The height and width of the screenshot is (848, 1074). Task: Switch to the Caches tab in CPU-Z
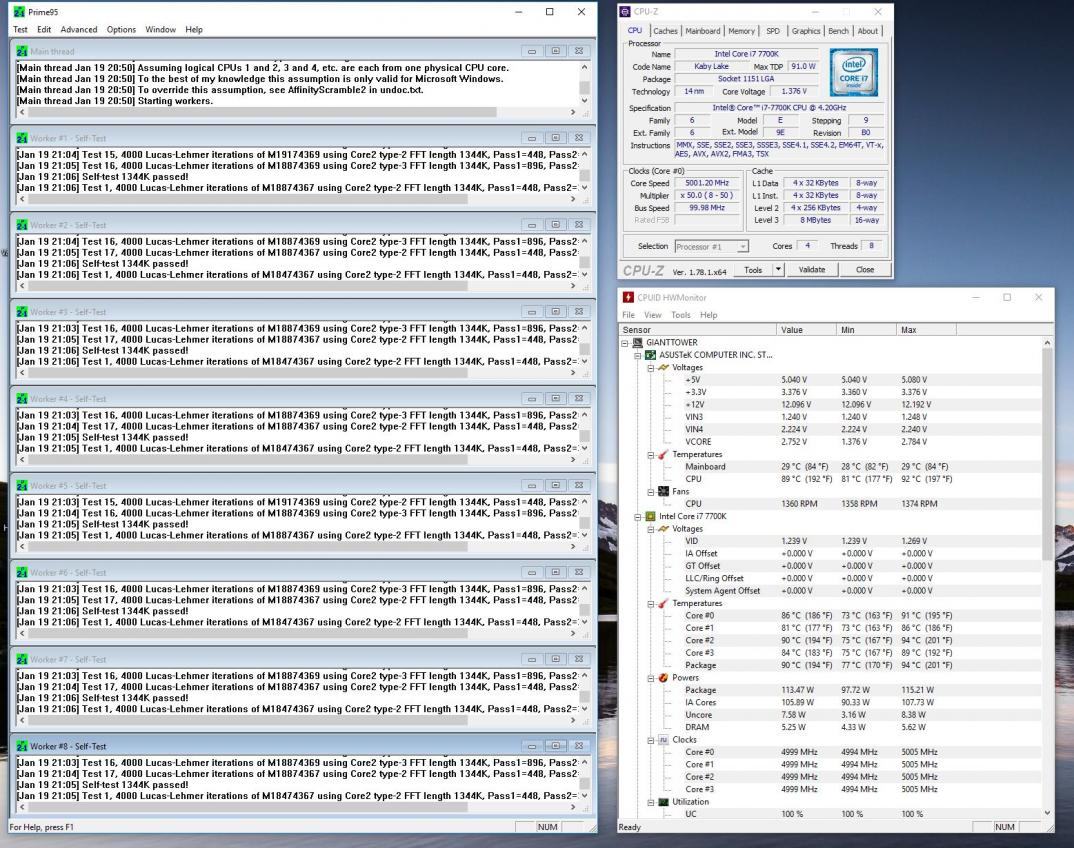pos(664,31)
